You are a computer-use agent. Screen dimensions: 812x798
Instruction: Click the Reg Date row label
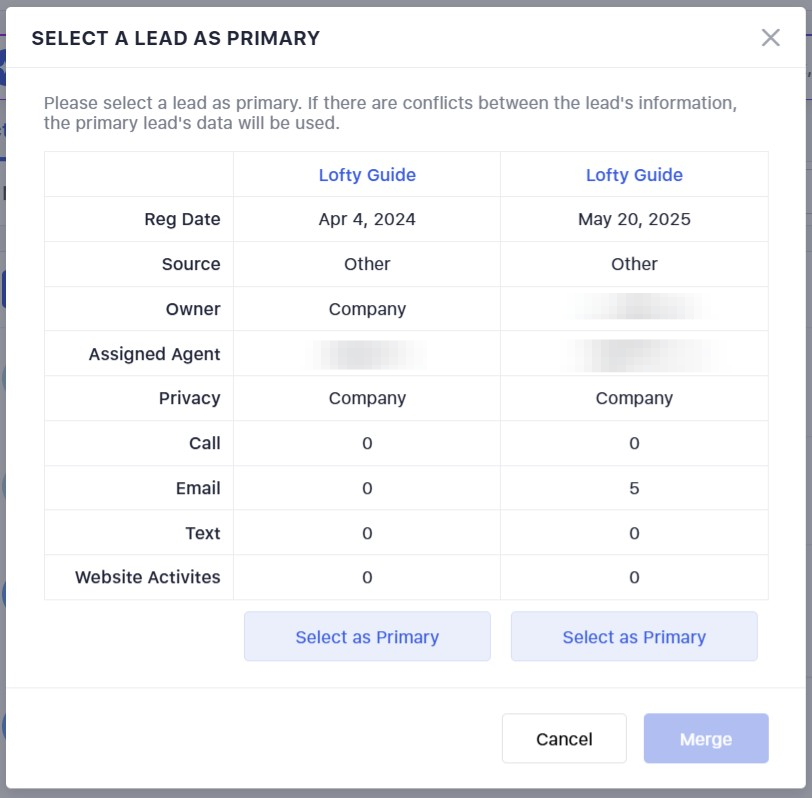pyautogui.click(x=182, y=220)
